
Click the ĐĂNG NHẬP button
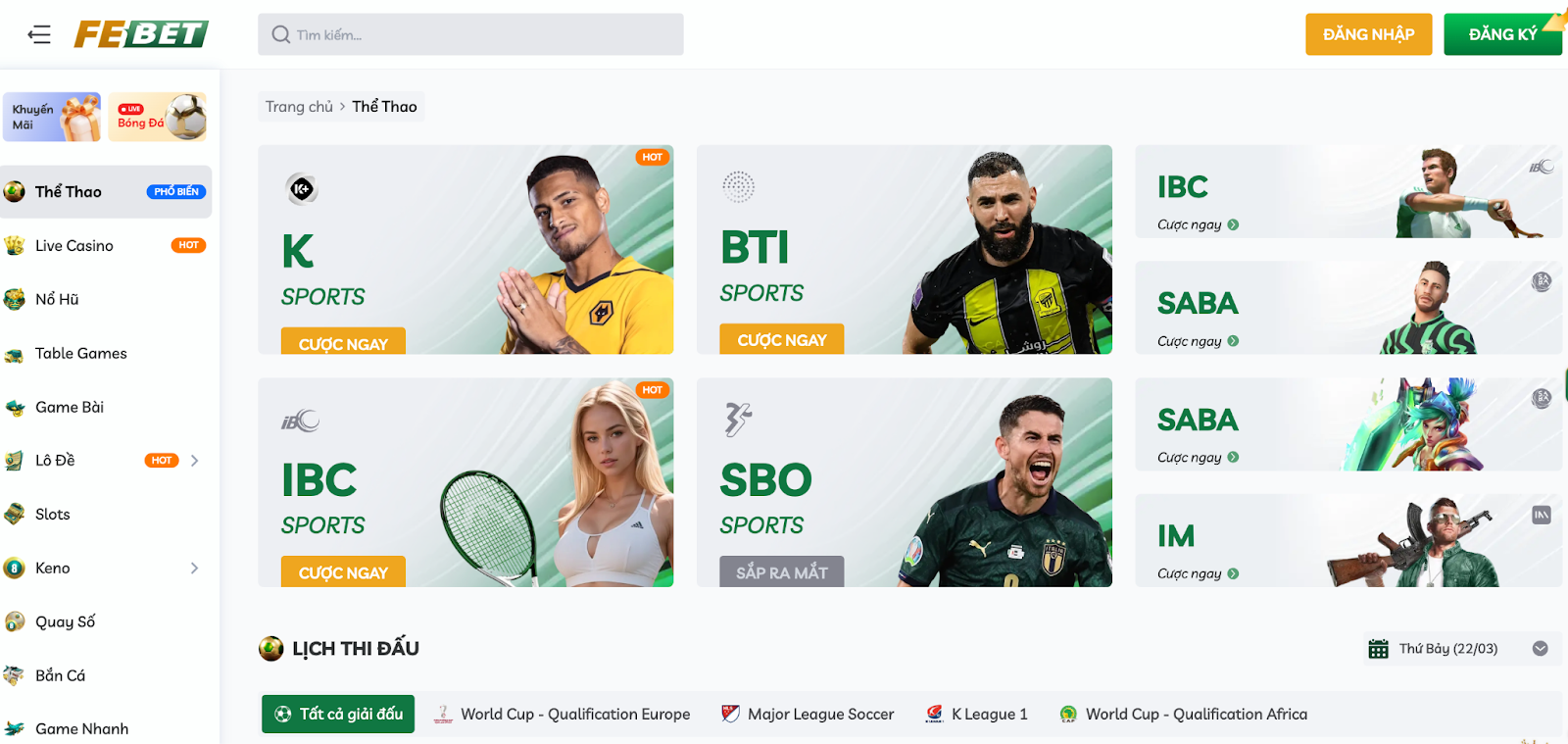(x=1368, y=34)
